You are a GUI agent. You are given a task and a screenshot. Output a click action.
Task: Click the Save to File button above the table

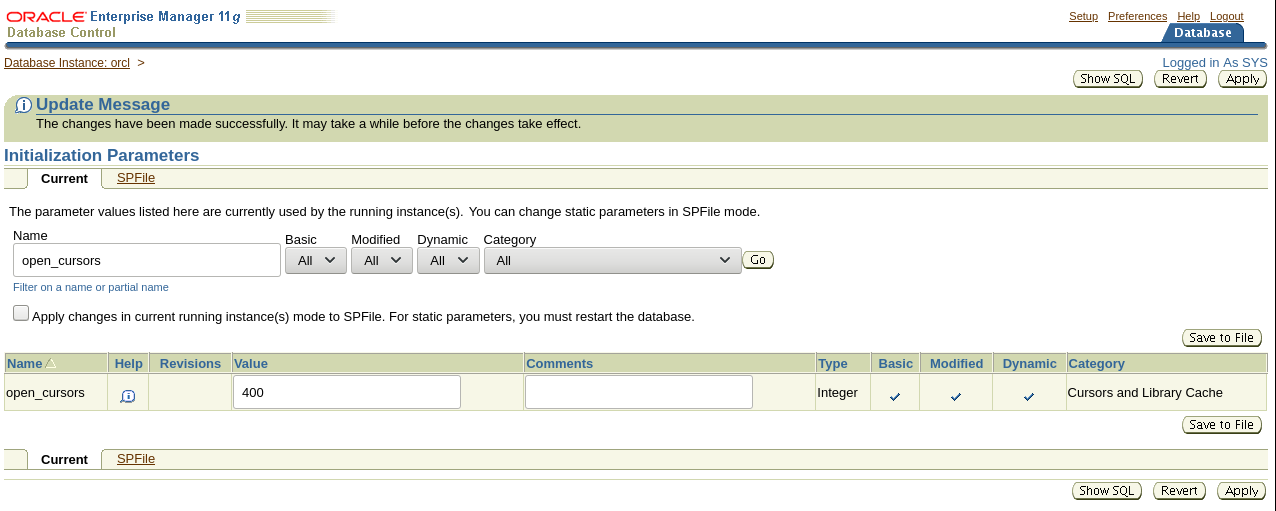[1222, 338]
